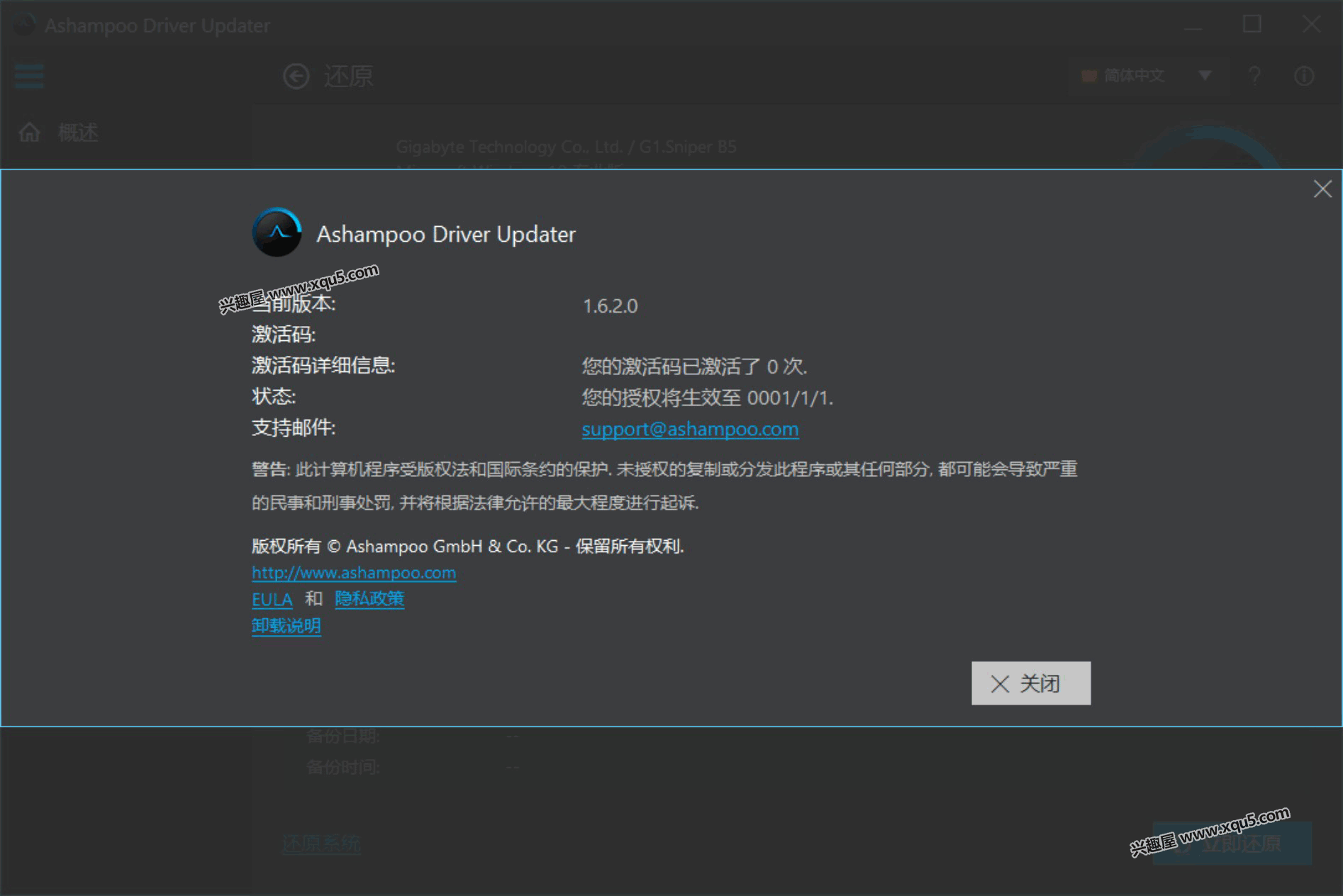The width and height of the screenshot is (1343, 896).
Task: Open the support@ashampoo.com email link
Action: coord(689,429)
